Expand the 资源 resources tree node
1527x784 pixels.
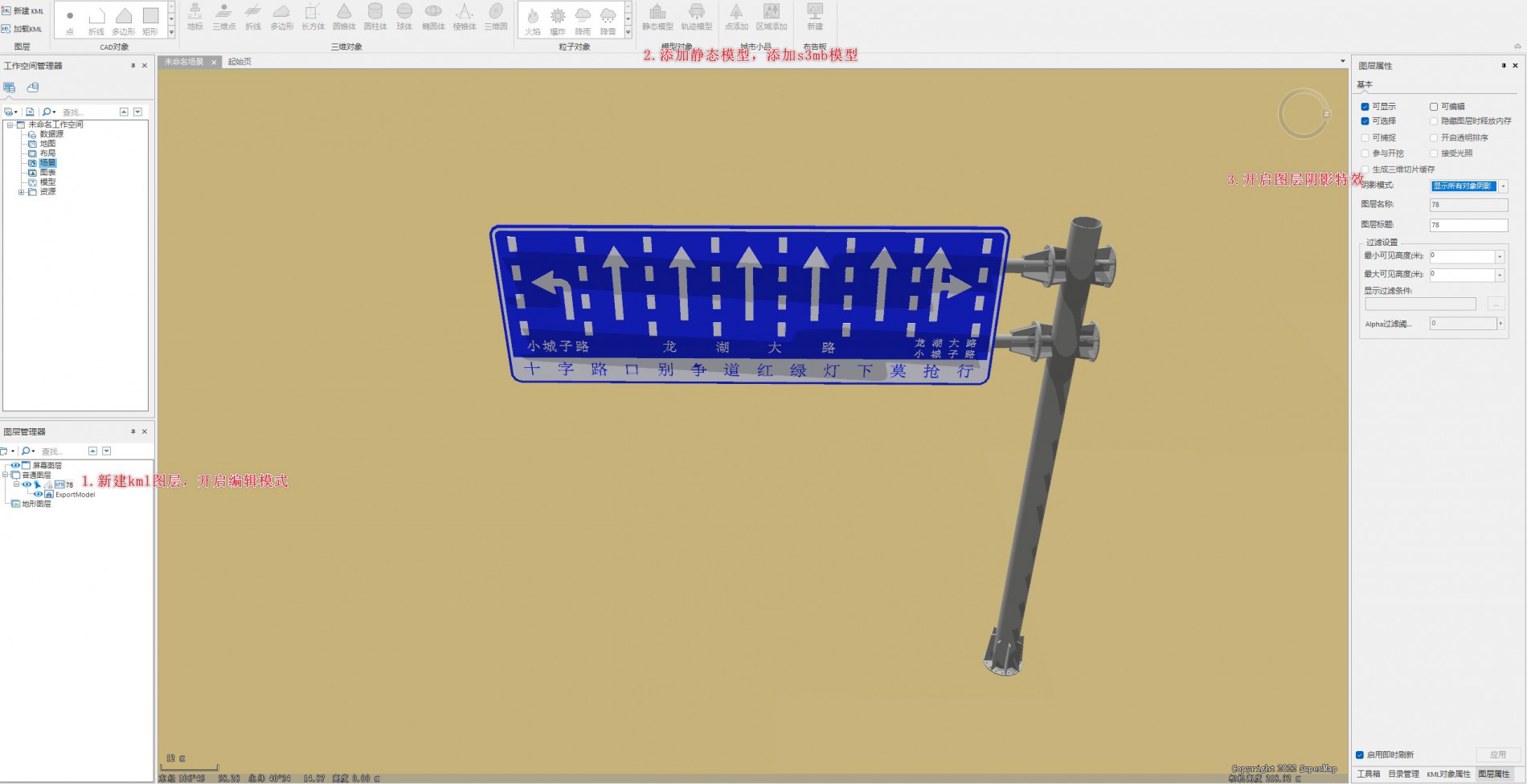pos(22,192)
